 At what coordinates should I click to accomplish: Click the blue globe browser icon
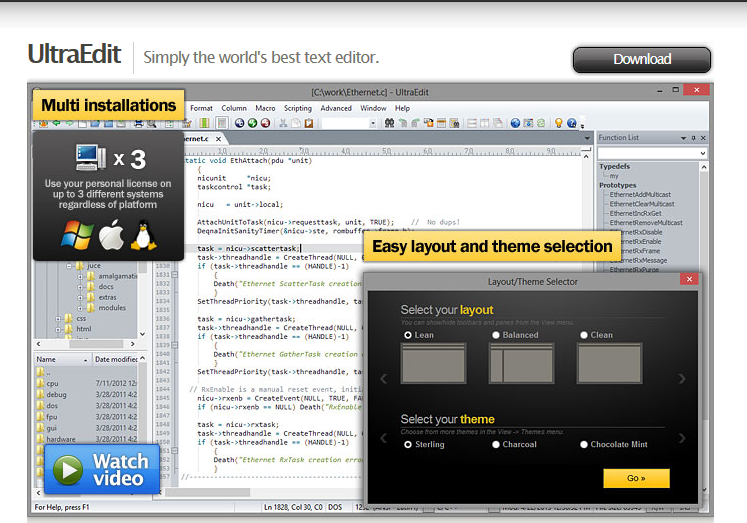(515, 123)
